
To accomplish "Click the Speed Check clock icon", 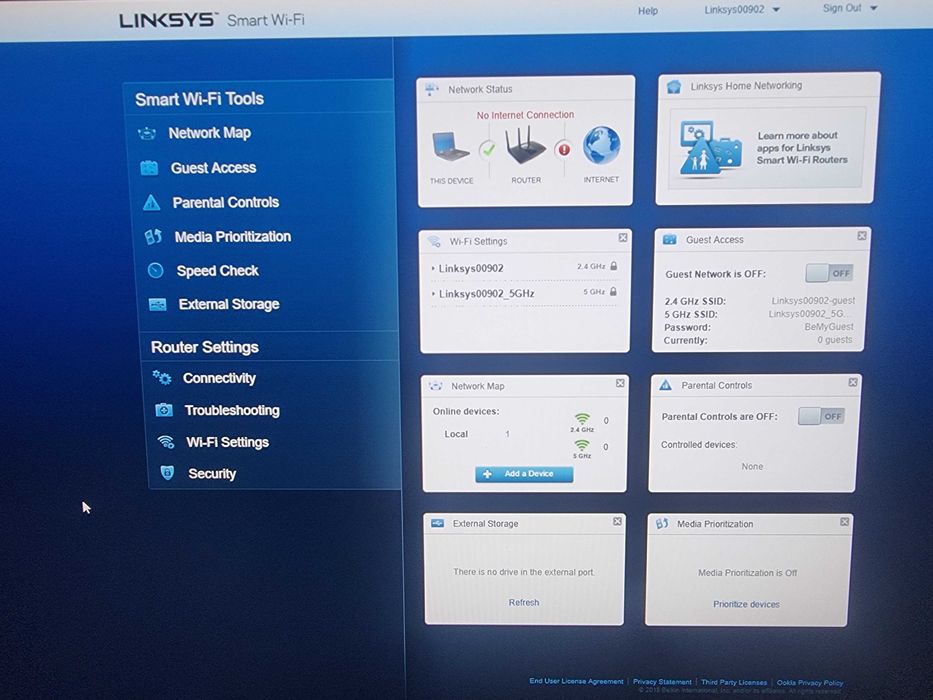I will click(x=156, y=270).
